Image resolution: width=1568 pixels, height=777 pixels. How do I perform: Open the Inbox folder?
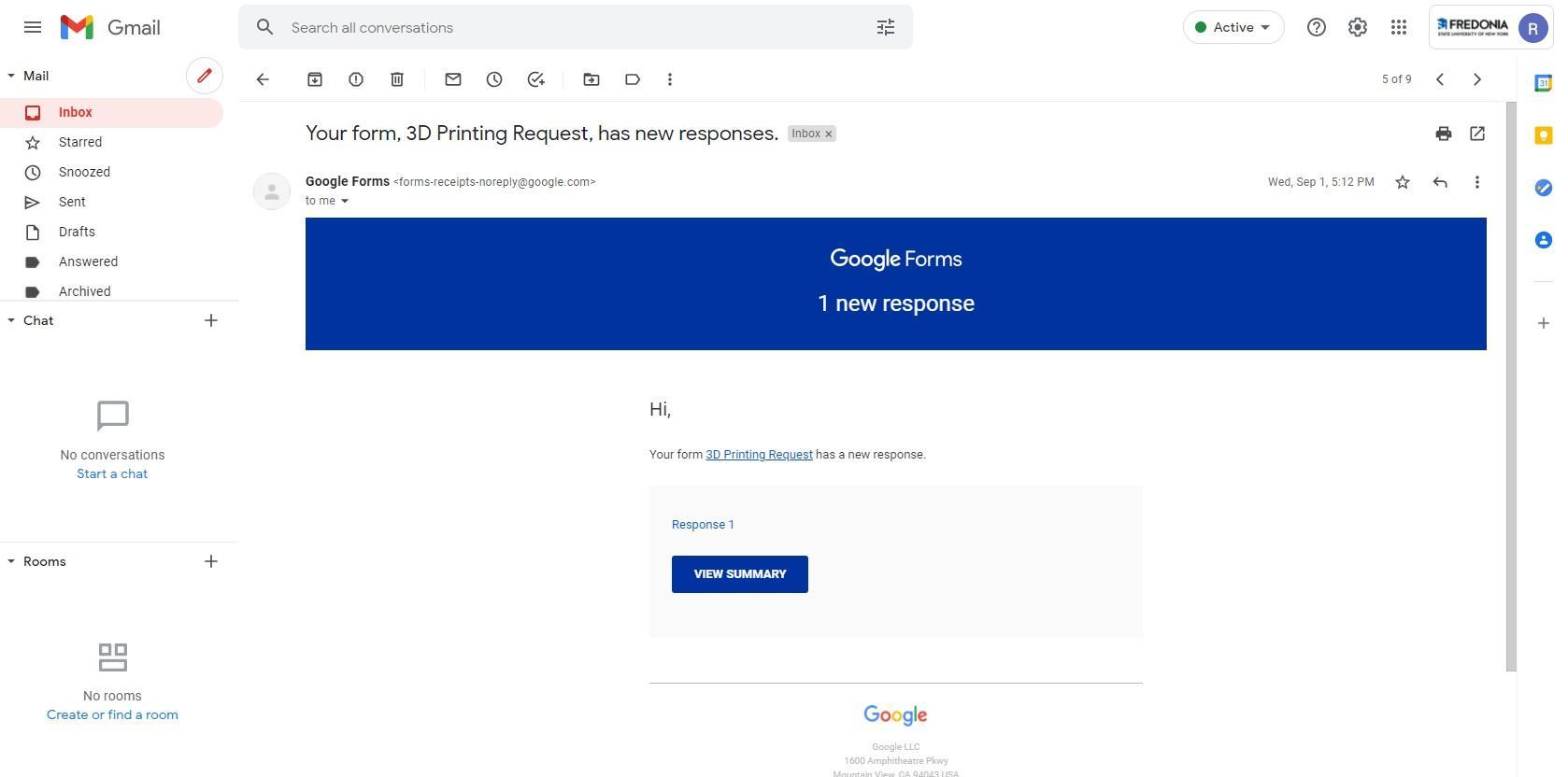[x=111, y=112]
